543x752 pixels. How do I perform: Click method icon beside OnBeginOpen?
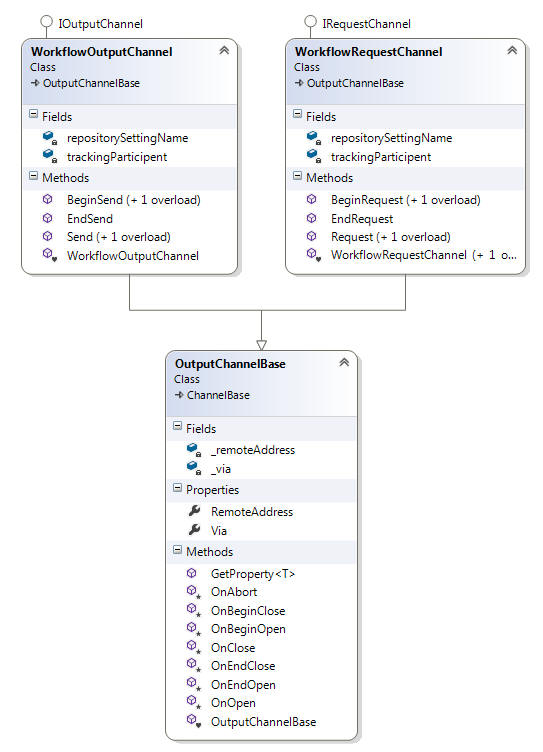(193, 628)
